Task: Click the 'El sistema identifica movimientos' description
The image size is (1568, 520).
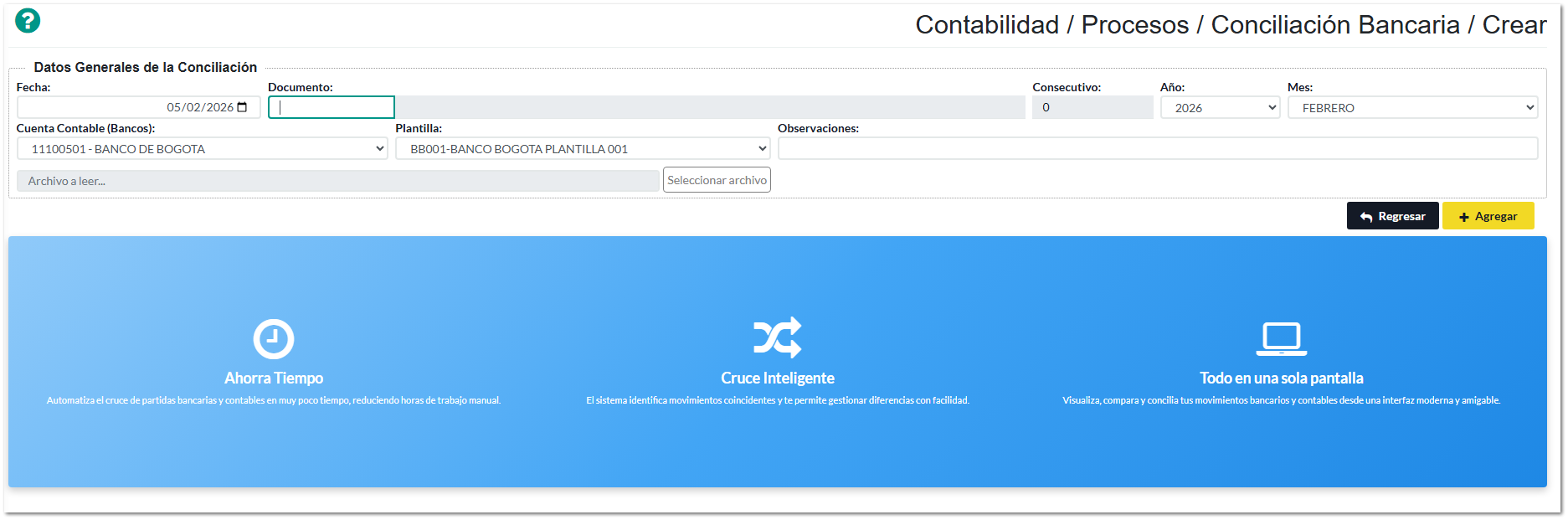Action: point(778,400)
